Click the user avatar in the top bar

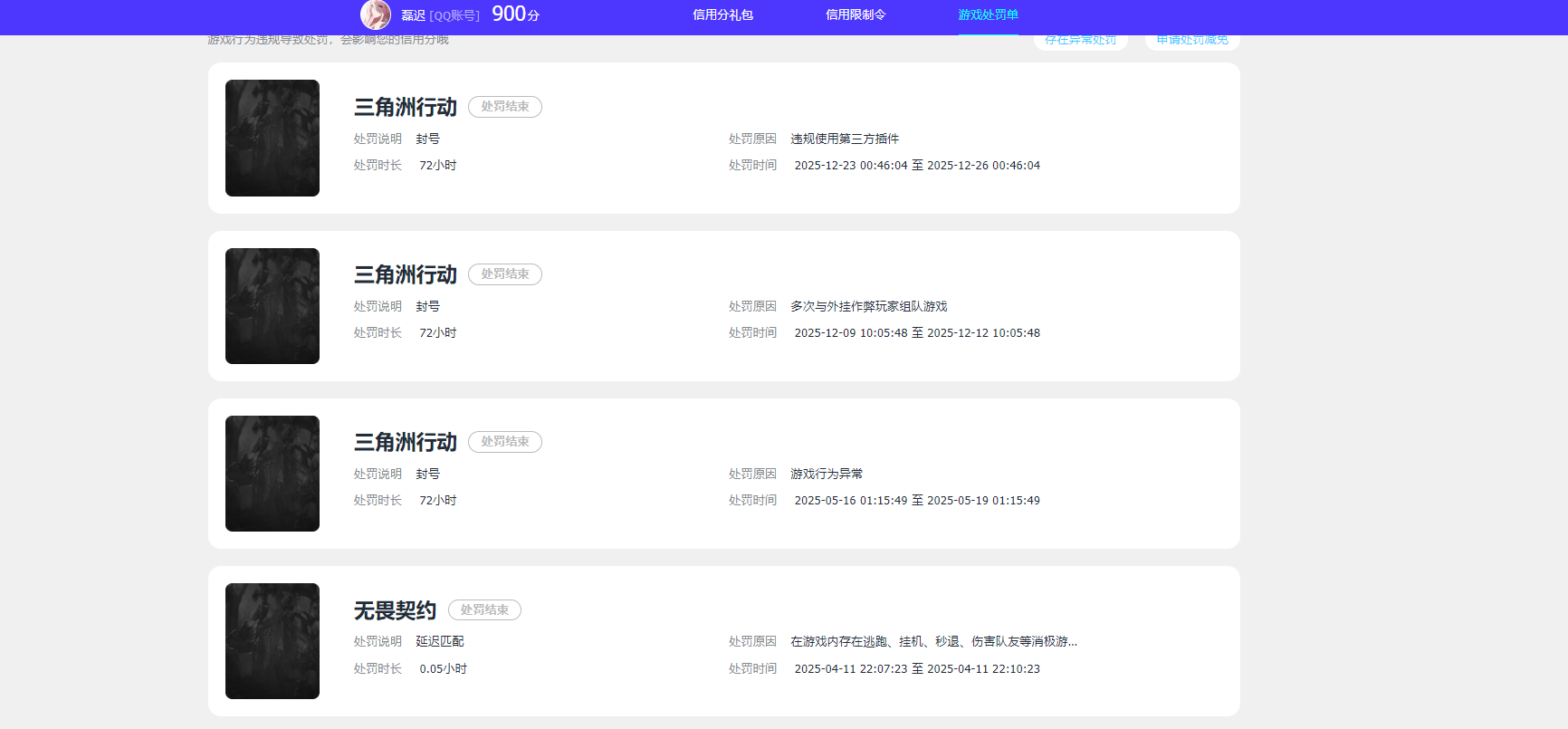[376, 14]
